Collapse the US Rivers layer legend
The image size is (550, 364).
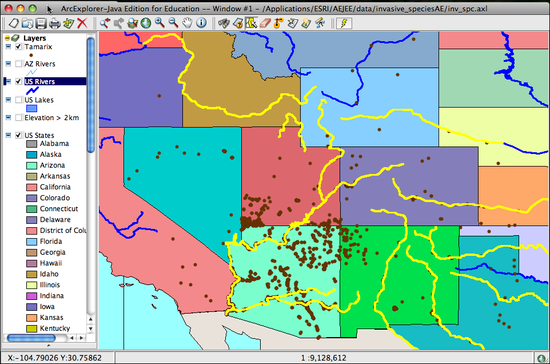(8, 81)
